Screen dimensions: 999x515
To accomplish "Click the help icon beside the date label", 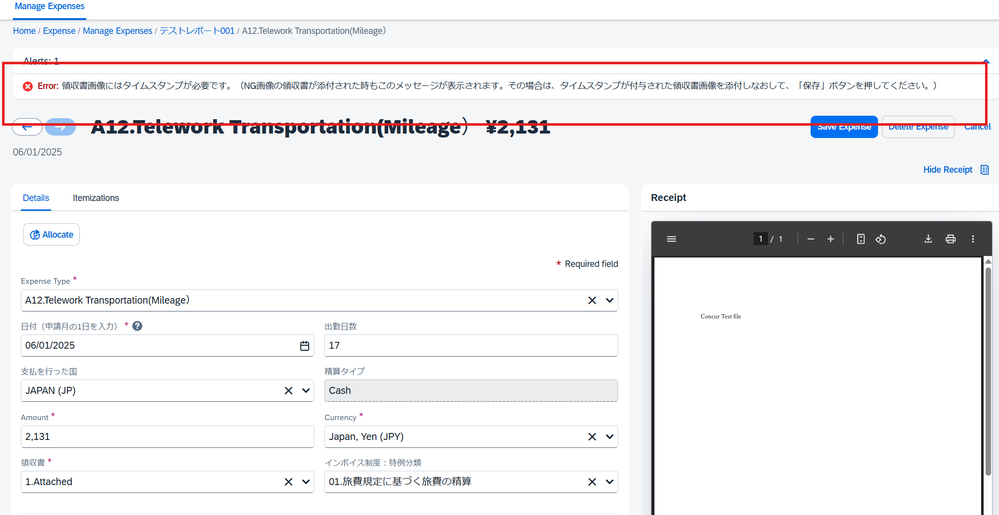I will [137, 326].
